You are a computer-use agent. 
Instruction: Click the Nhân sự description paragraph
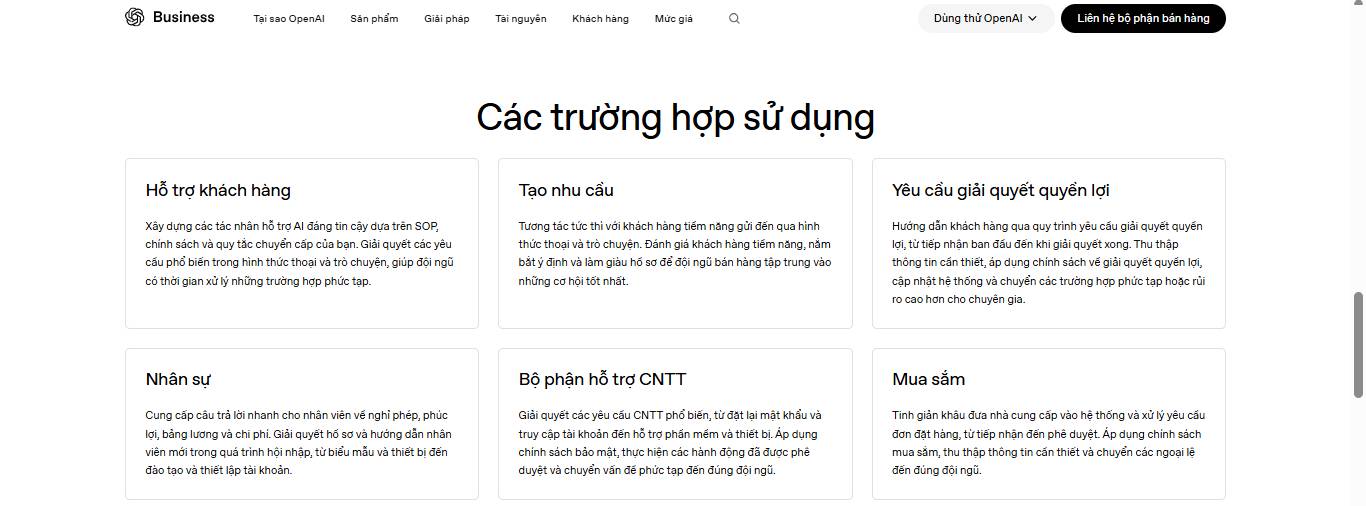pyautogui.click(x=299, y=442)
